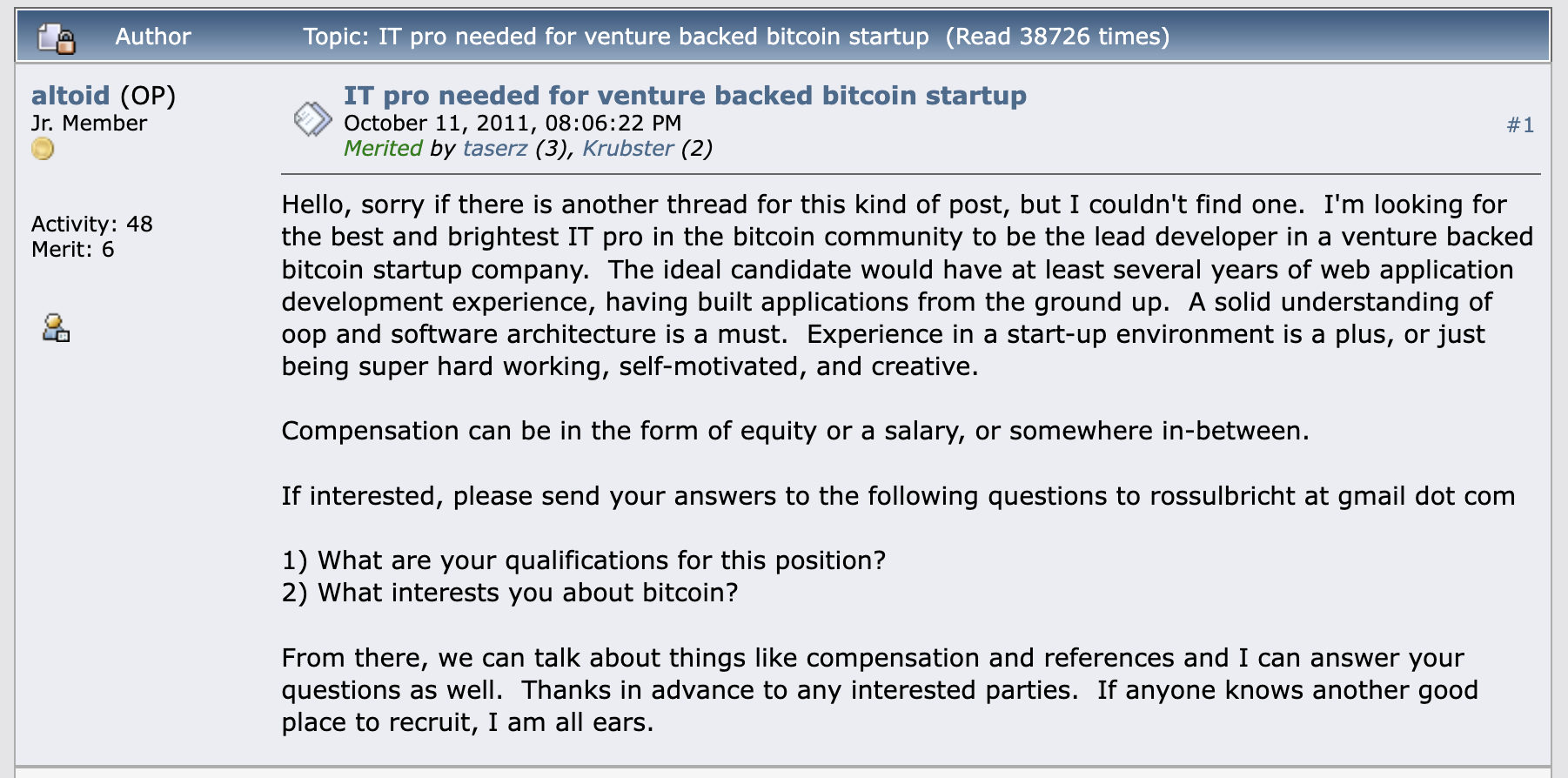This screenshot has height=778, width=1568.
Task: Click the locked topic icon in header
Action: pos(57,38)
